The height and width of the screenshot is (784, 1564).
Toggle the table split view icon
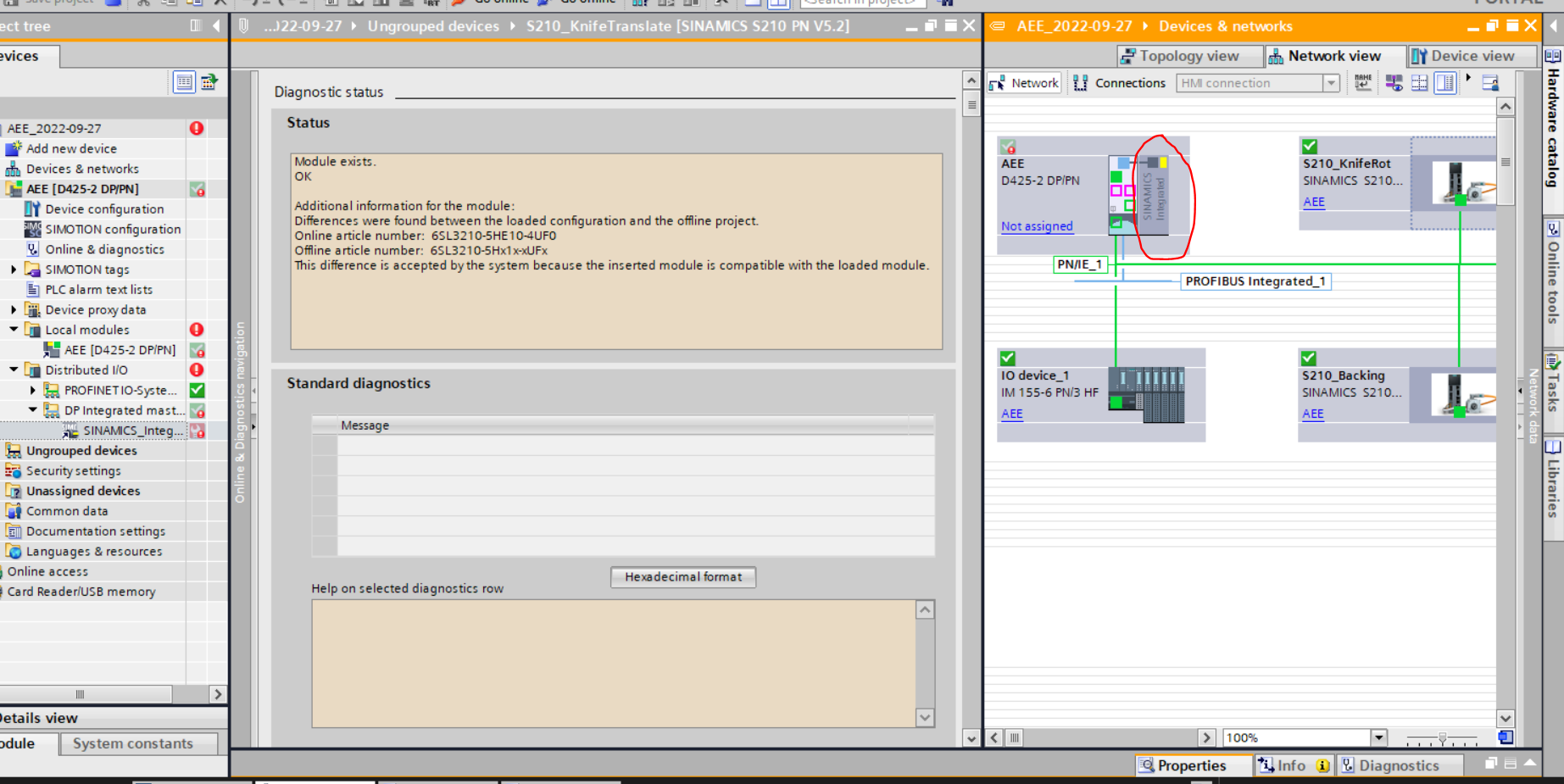pyautogui.click(x=1445, y=83)
